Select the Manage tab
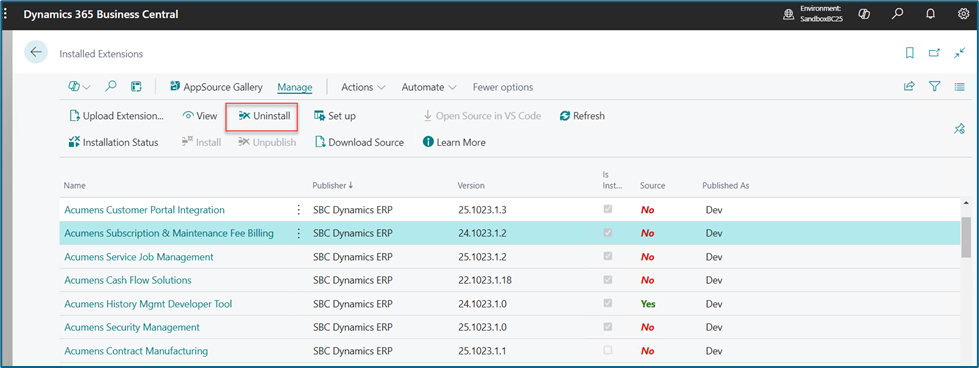The height and width of the screenshot is (368, 979). [295, 87]
